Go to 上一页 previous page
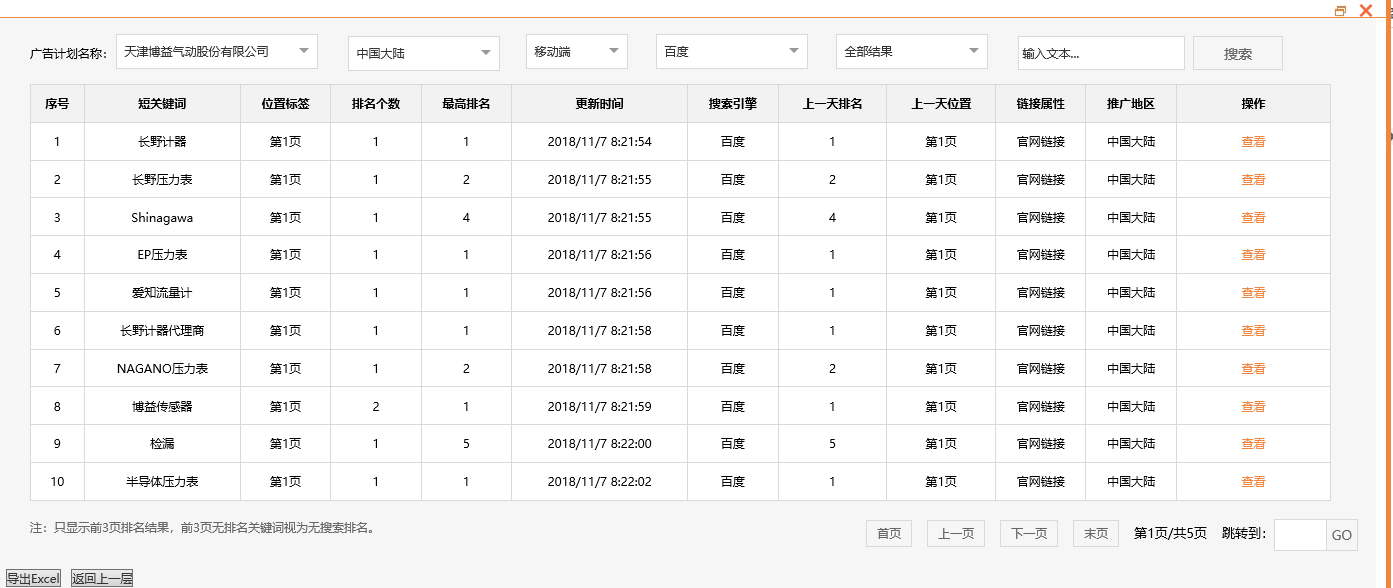 tap(955, 533)
